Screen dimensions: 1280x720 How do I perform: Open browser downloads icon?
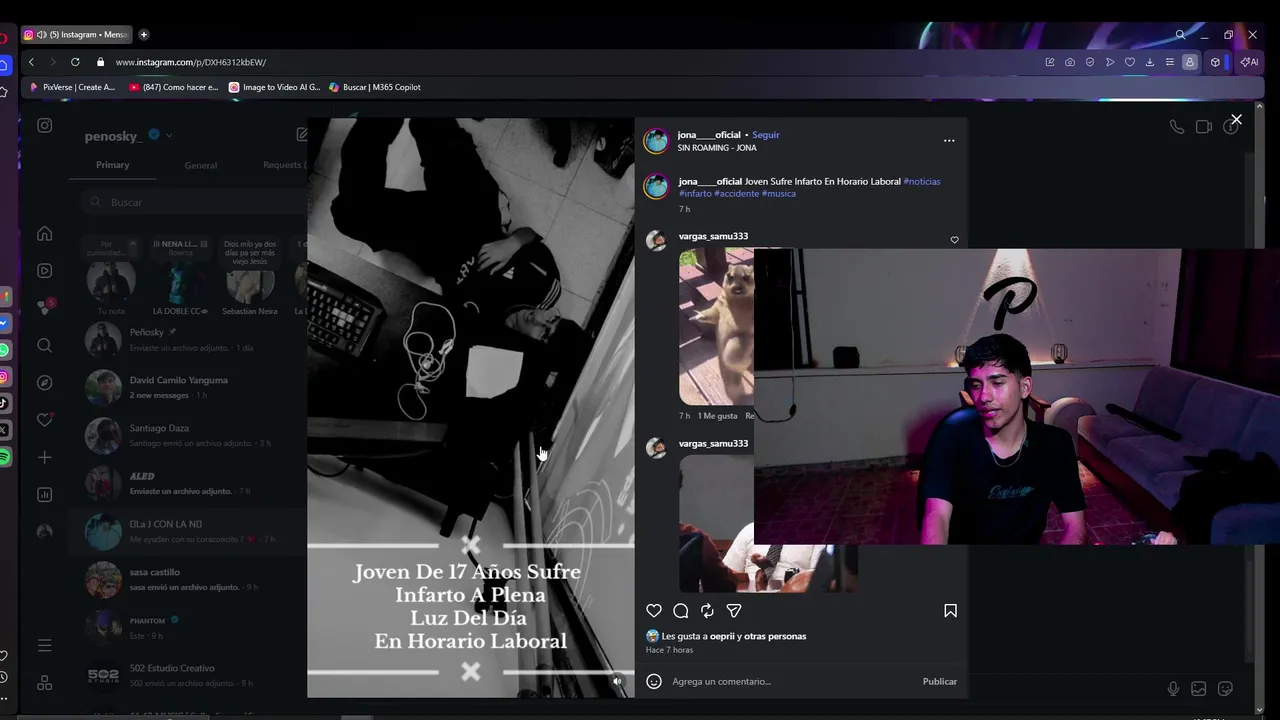[1150, 62]
